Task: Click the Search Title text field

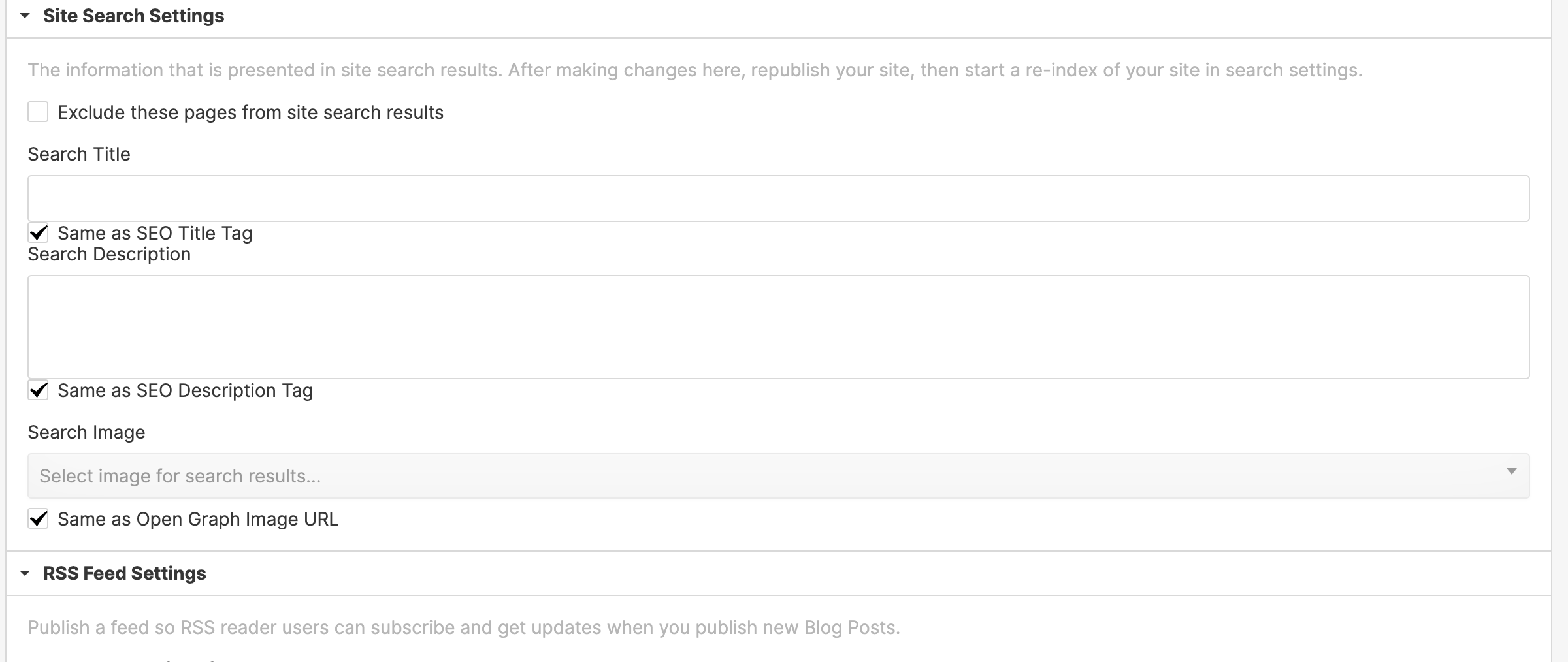Action: 777,198
